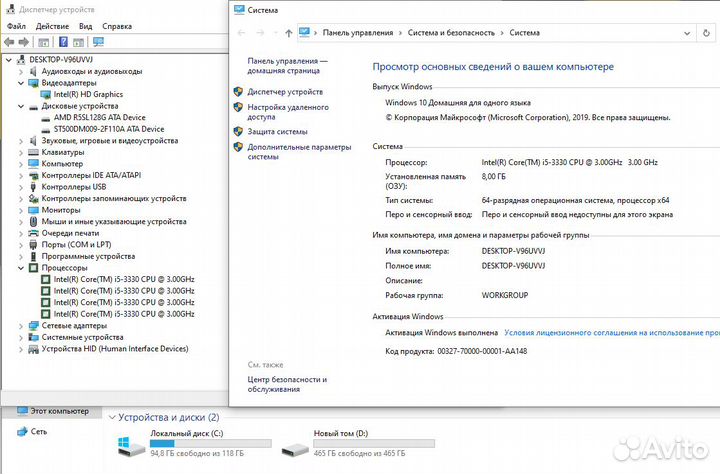Scan for hardware changes monitor icon
Screen dimensions: 720x474
coord(98,42)
